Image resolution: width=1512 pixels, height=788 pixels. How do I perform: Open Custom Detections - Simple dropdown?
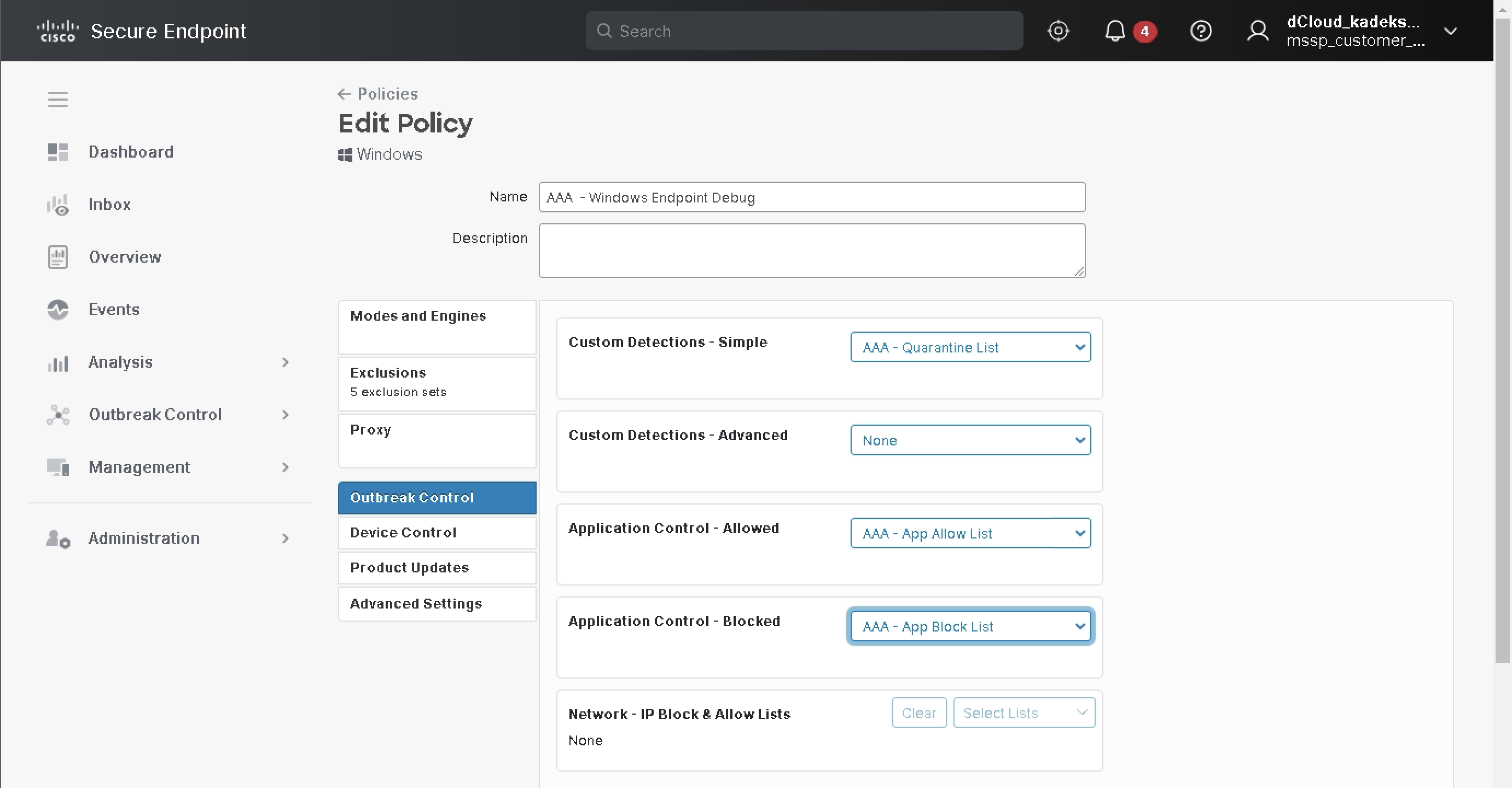point(970,347)
